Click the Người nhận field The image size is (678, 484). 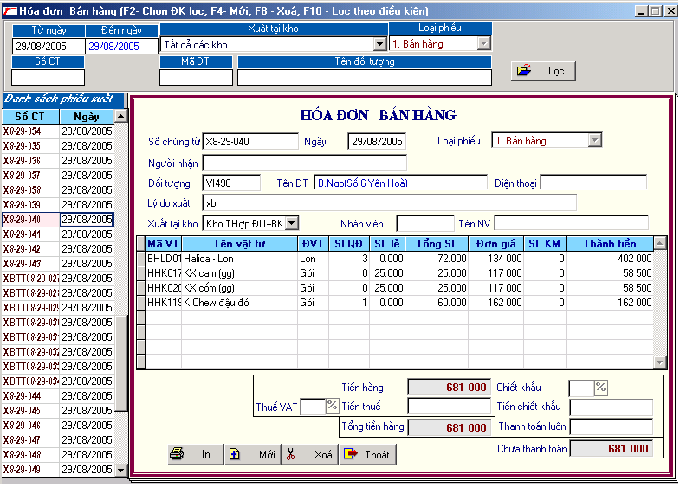coord(305,163)
